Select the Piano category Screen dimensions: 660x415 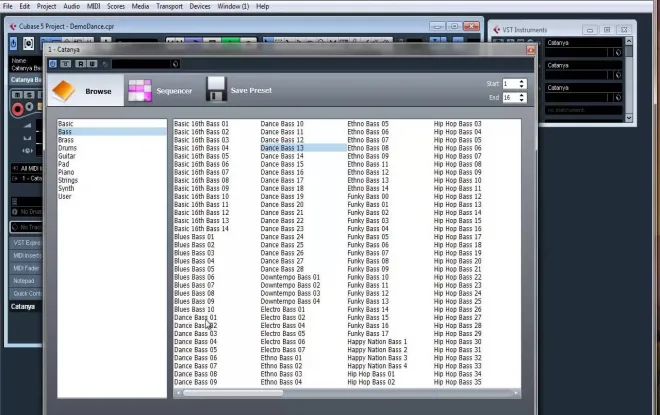[112, 172]
